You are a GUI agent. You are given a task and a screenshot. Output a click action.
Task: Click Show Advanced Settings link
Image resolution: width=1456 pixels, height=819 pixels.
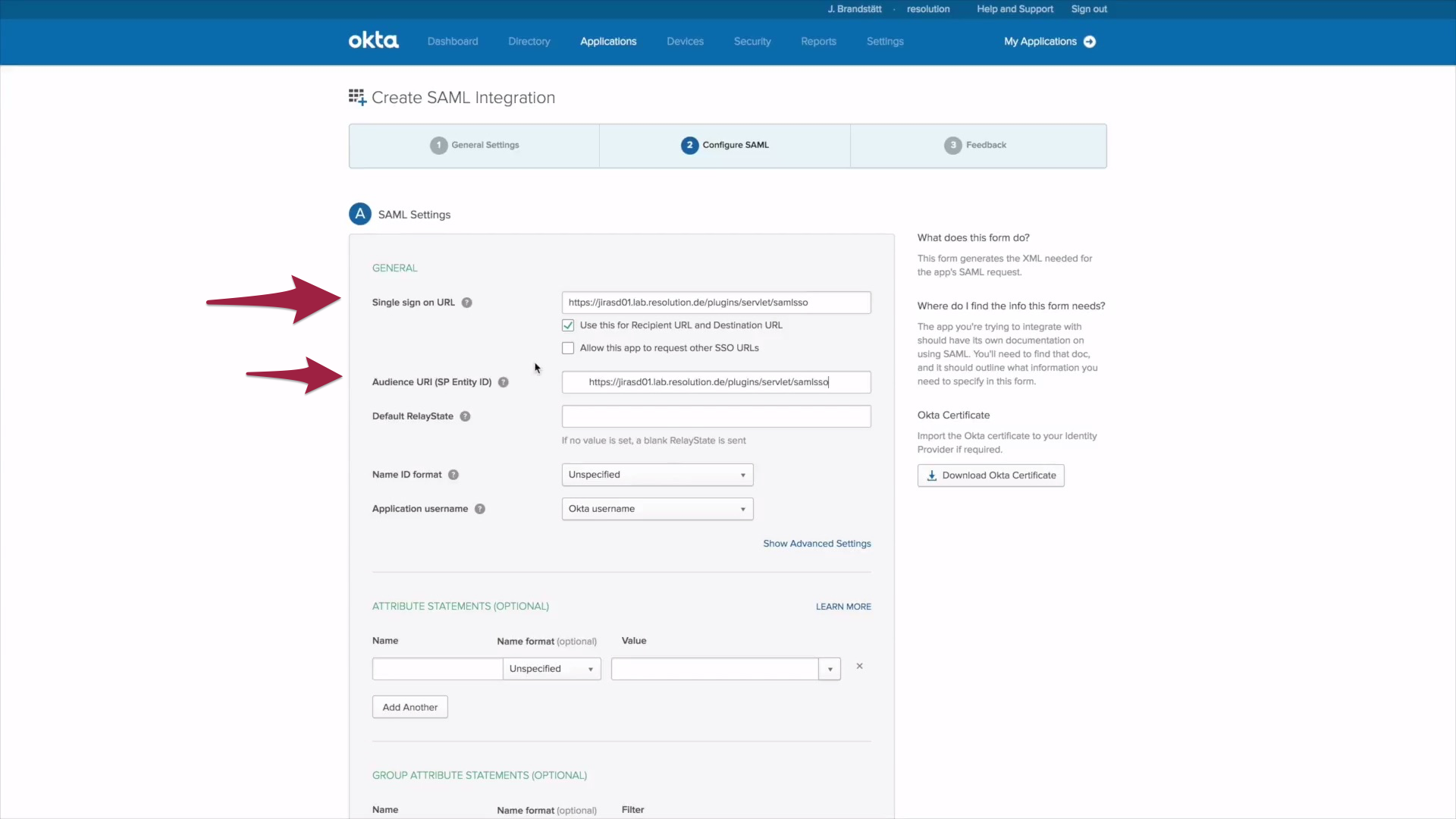(x=817, y=544)
